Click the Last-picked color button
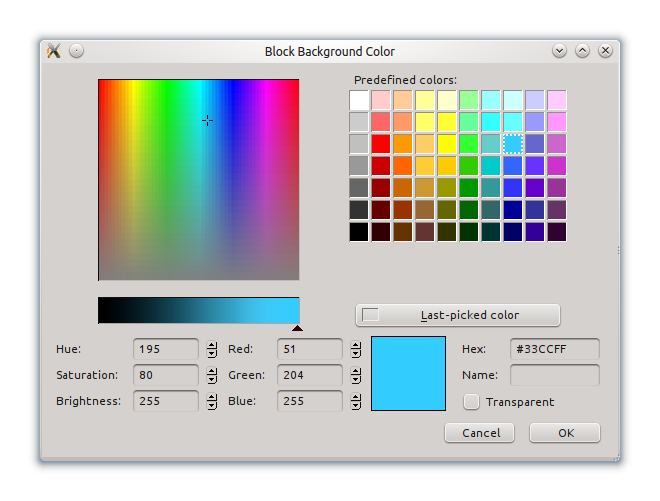Viewport: 660px width, 501px height. [458, 315]
